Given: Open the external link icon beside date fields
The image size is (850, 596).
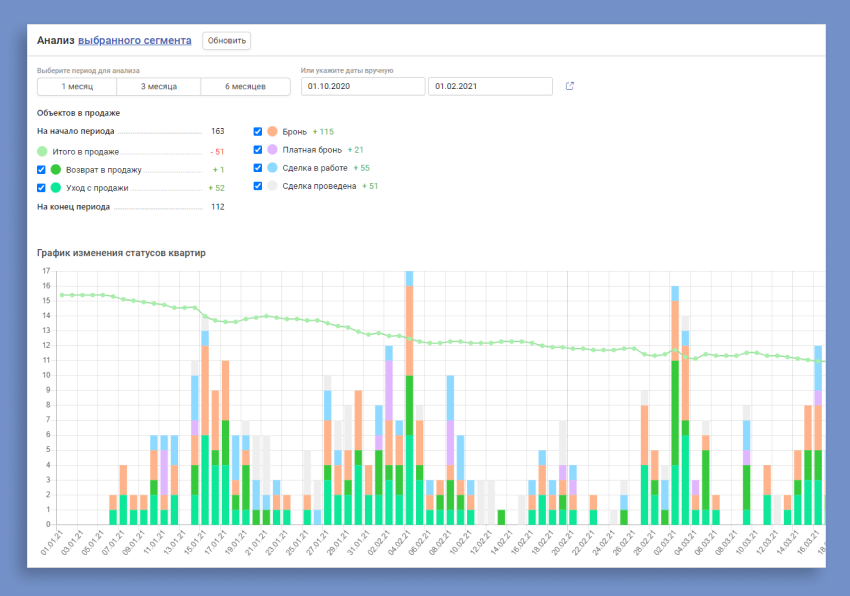Looking at the screenshot, I should point(570,86).
